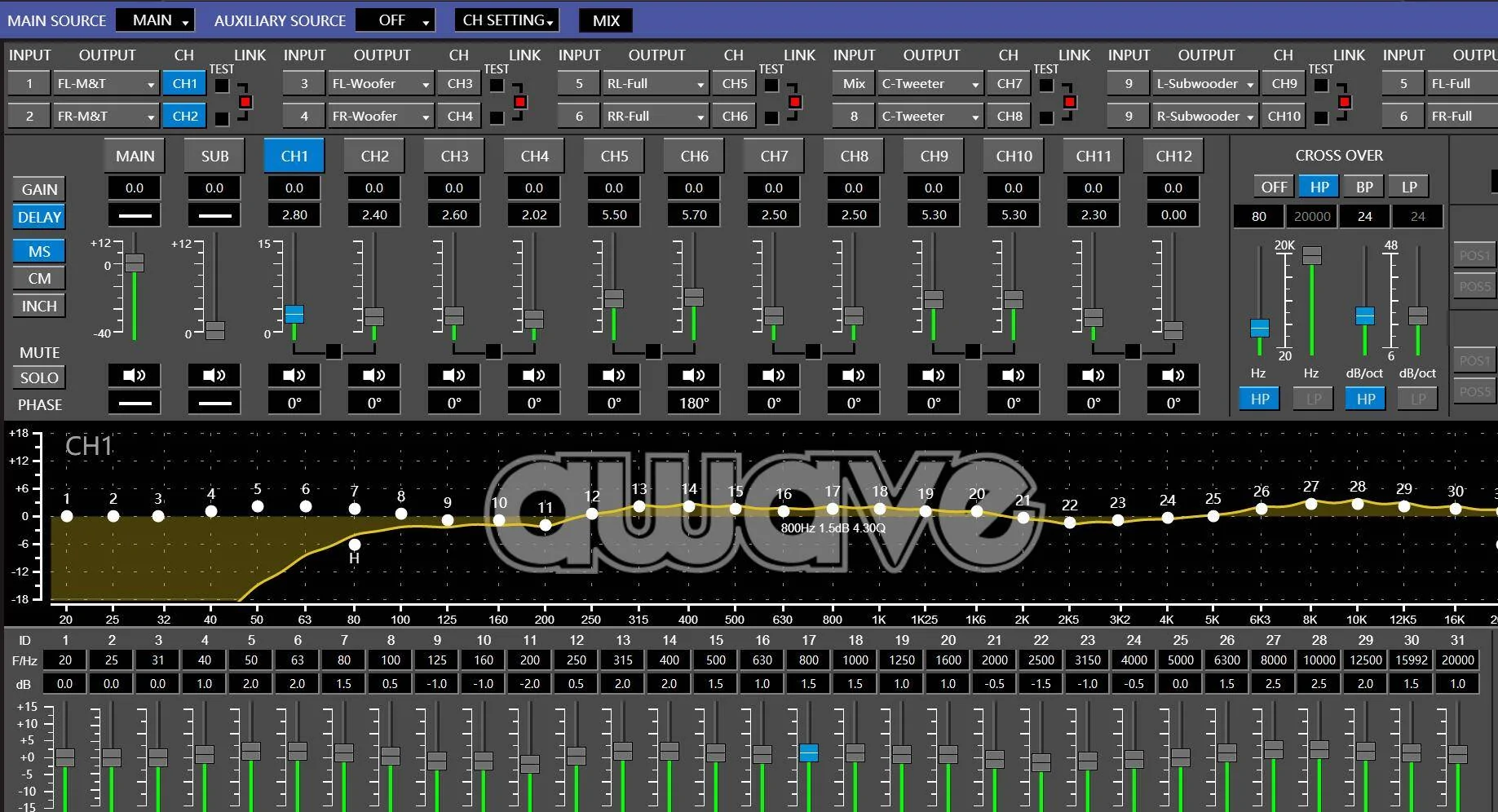Click the CH10 speaker mute icon
This screenshot has height=812, width=1498.
click(x=1014, y=375)
